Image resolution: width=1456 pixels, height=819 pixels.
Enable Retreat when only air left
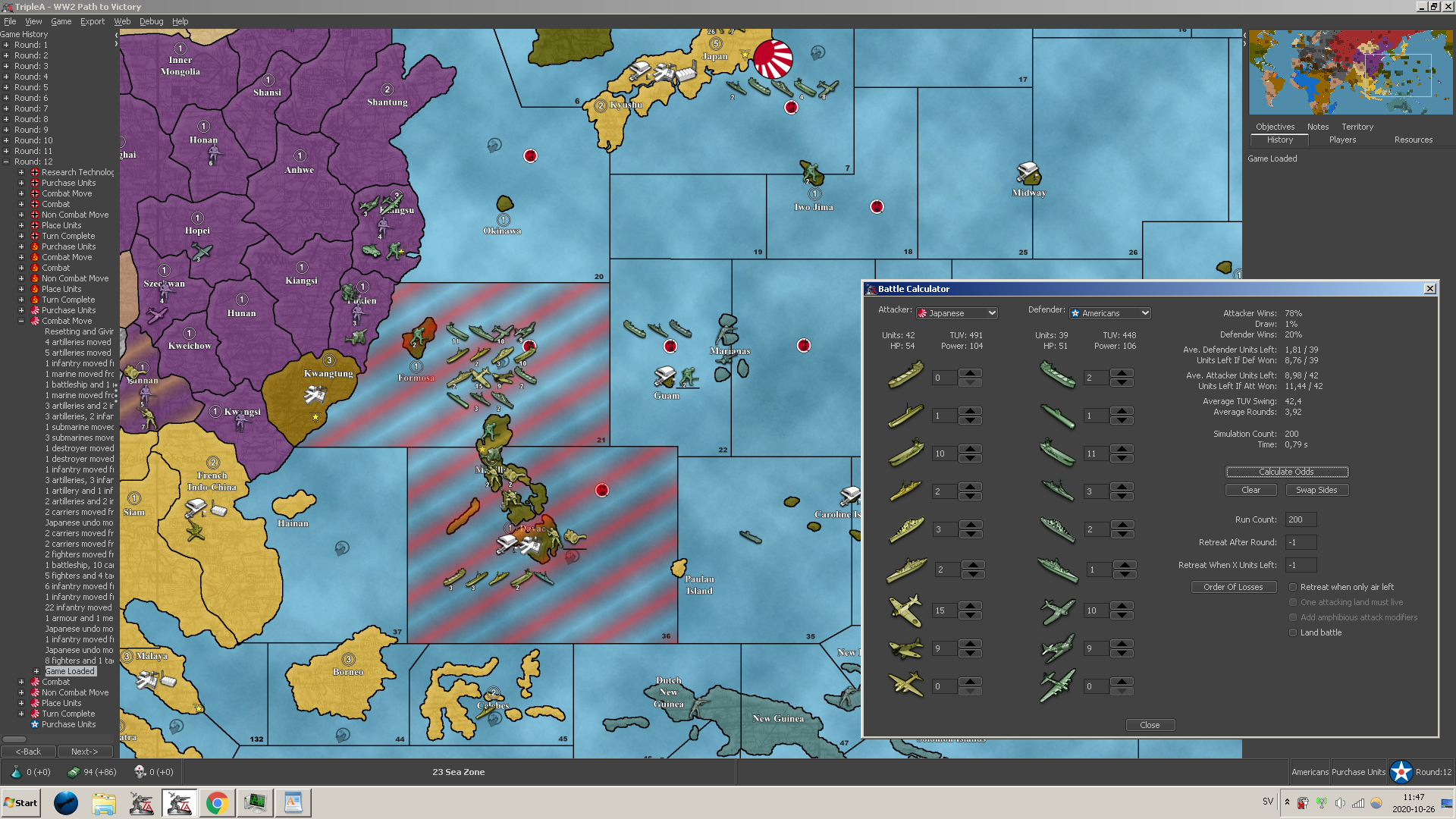[x=1293, y=587]
